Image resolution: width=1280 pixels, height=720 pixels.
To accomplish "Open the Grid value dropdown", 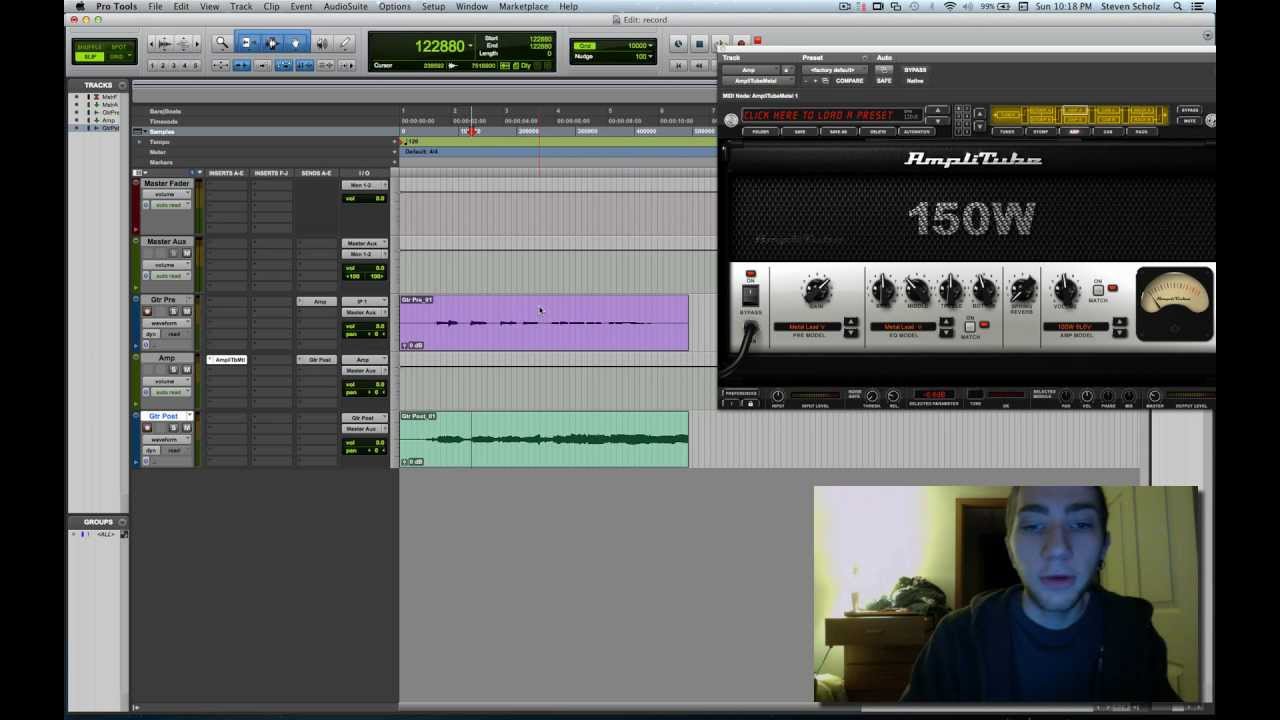I will [x=651, y=46].
